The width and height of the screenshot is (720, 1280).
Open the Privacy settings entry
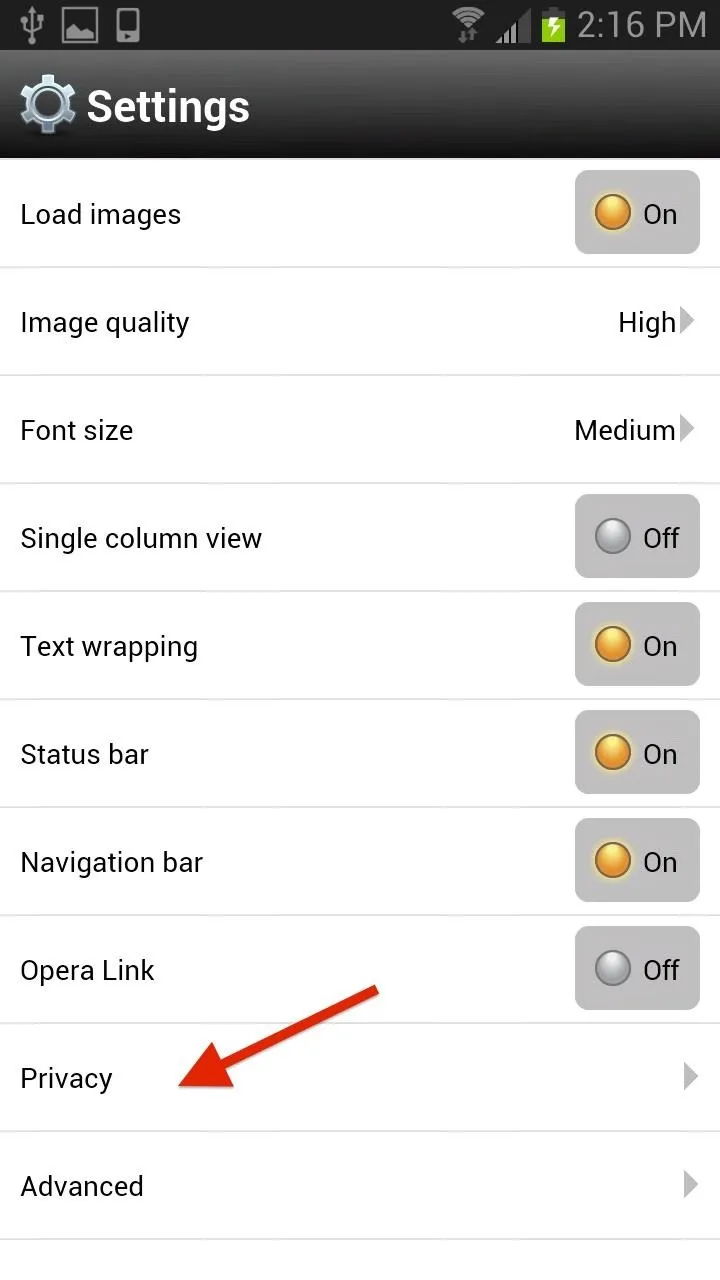coord(360,1078)
